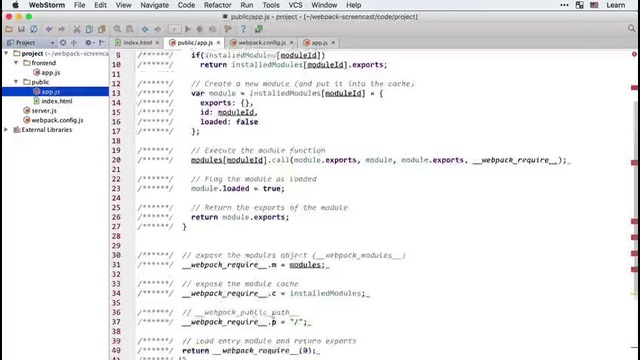The image size is (640, 360).
Task: Undo the last edit
Action: click(x=49, y=29)
